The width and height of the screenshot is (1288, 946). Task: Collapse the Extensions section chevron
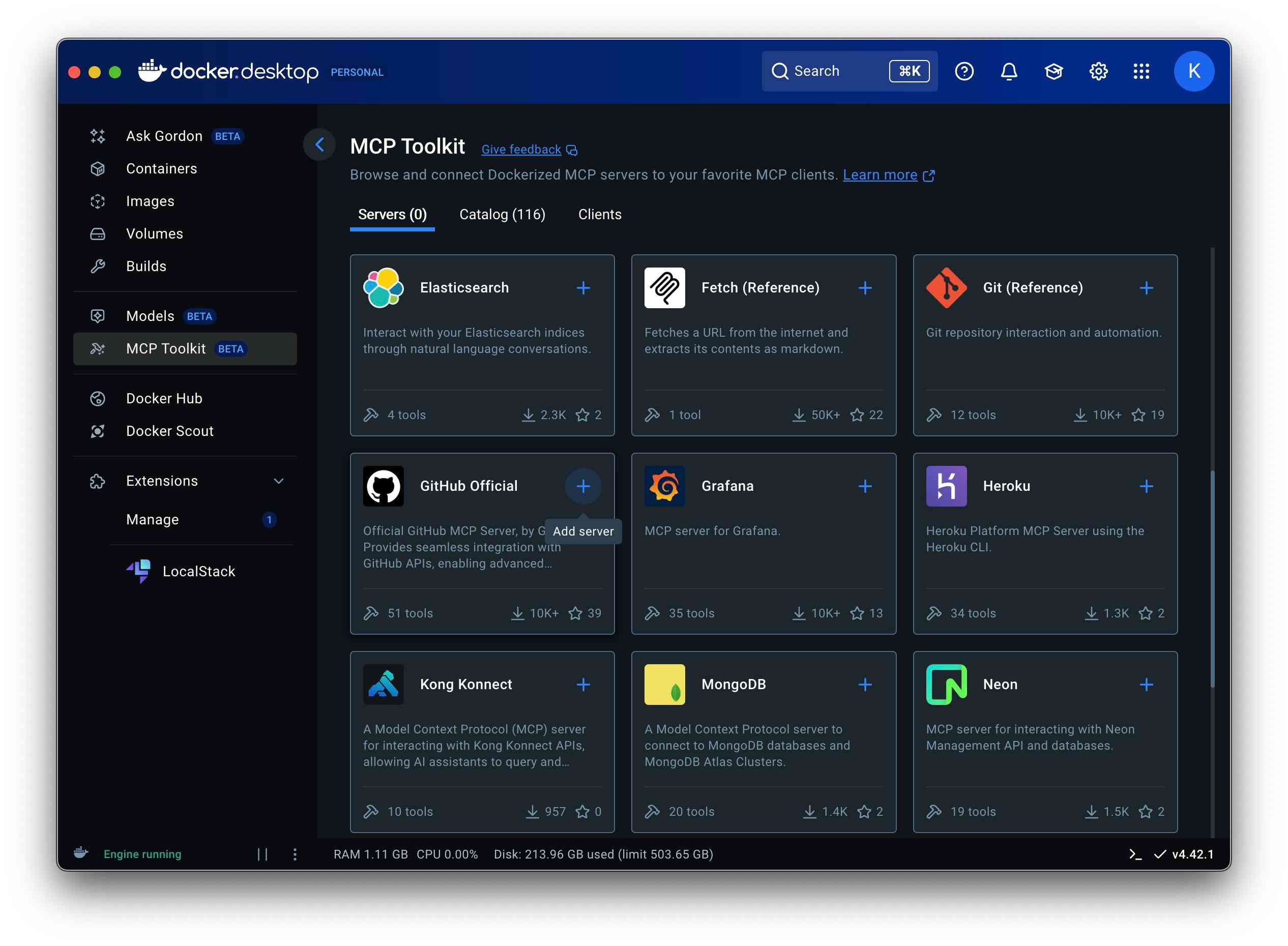[279, 481]
